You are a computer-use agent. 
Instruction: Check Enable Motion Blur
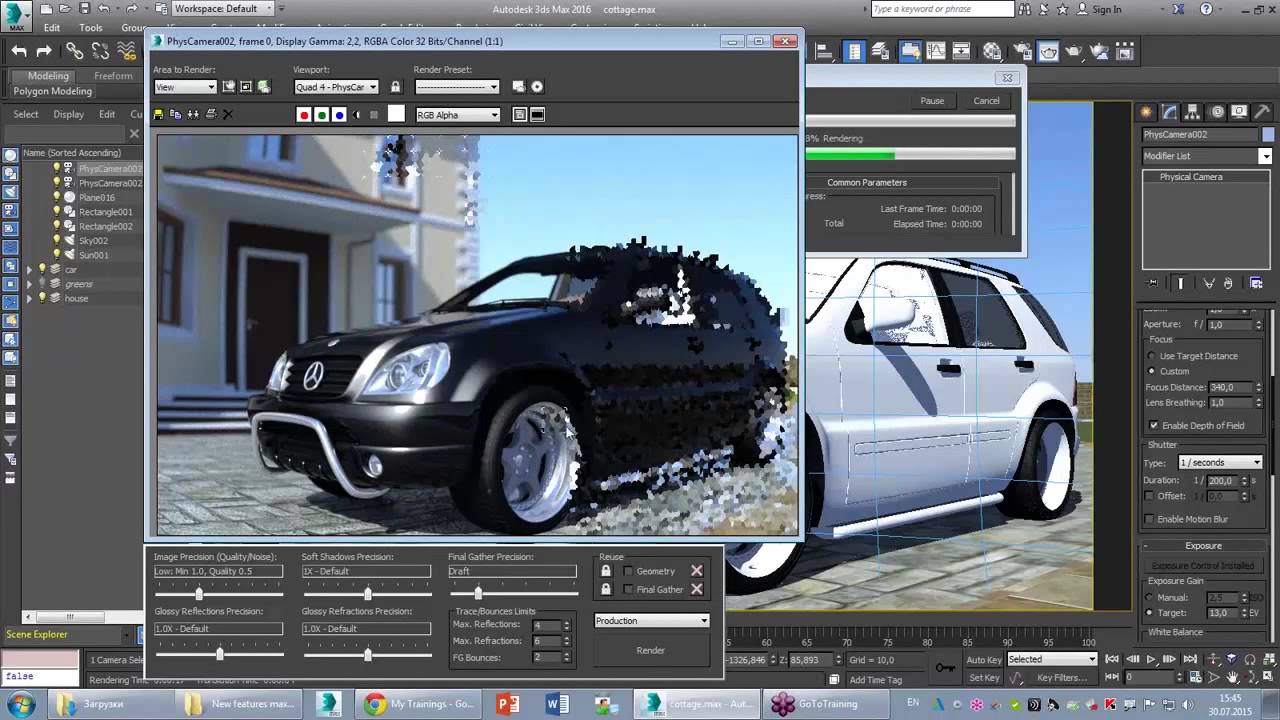[1150, 519]
